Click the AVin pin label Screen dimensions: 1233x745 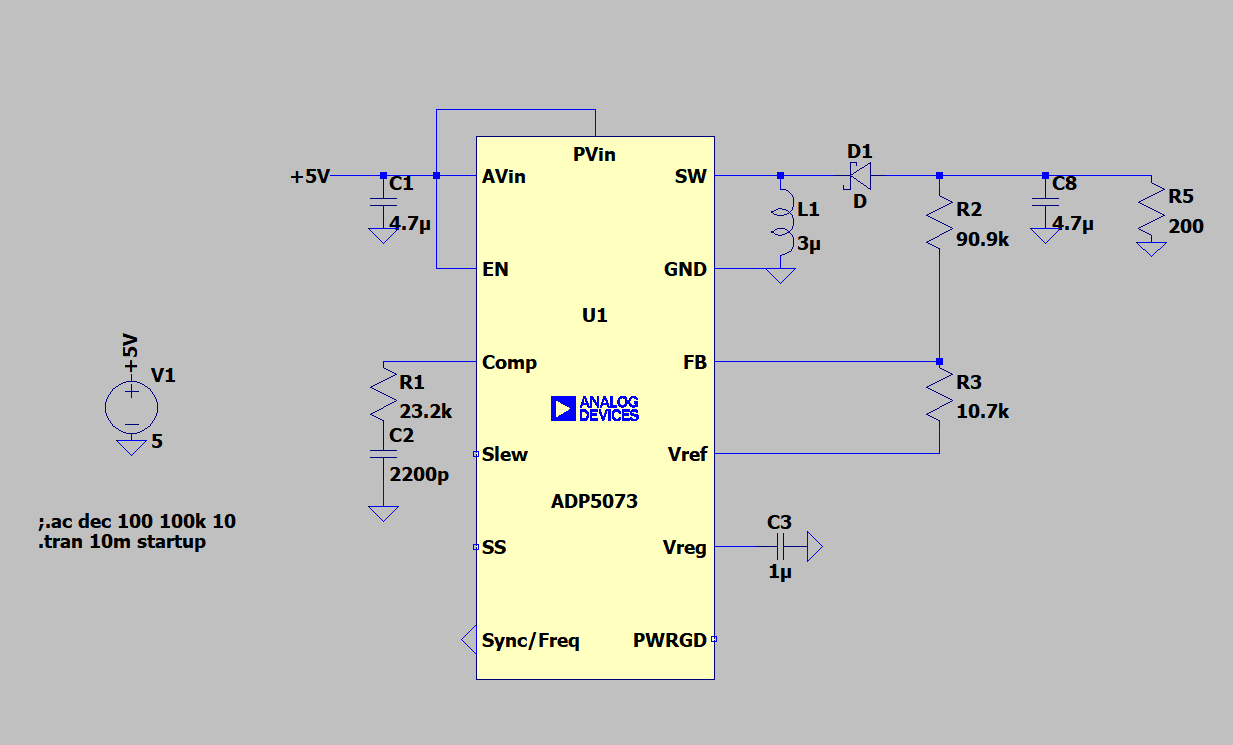[x=504, y=177]
